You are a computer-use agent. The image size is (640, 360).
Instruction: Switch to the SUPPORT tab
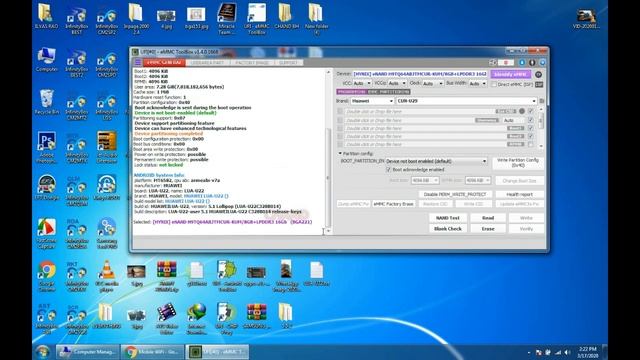click(x=288, y=62)
